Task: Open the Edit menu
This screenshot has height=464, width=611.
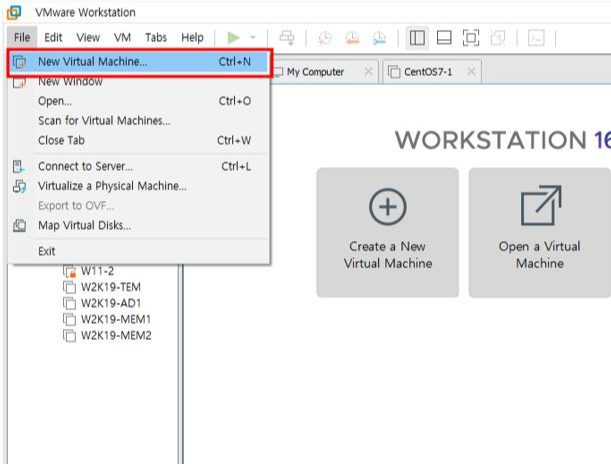Action: pyautogui.click(x=53, y=37)
